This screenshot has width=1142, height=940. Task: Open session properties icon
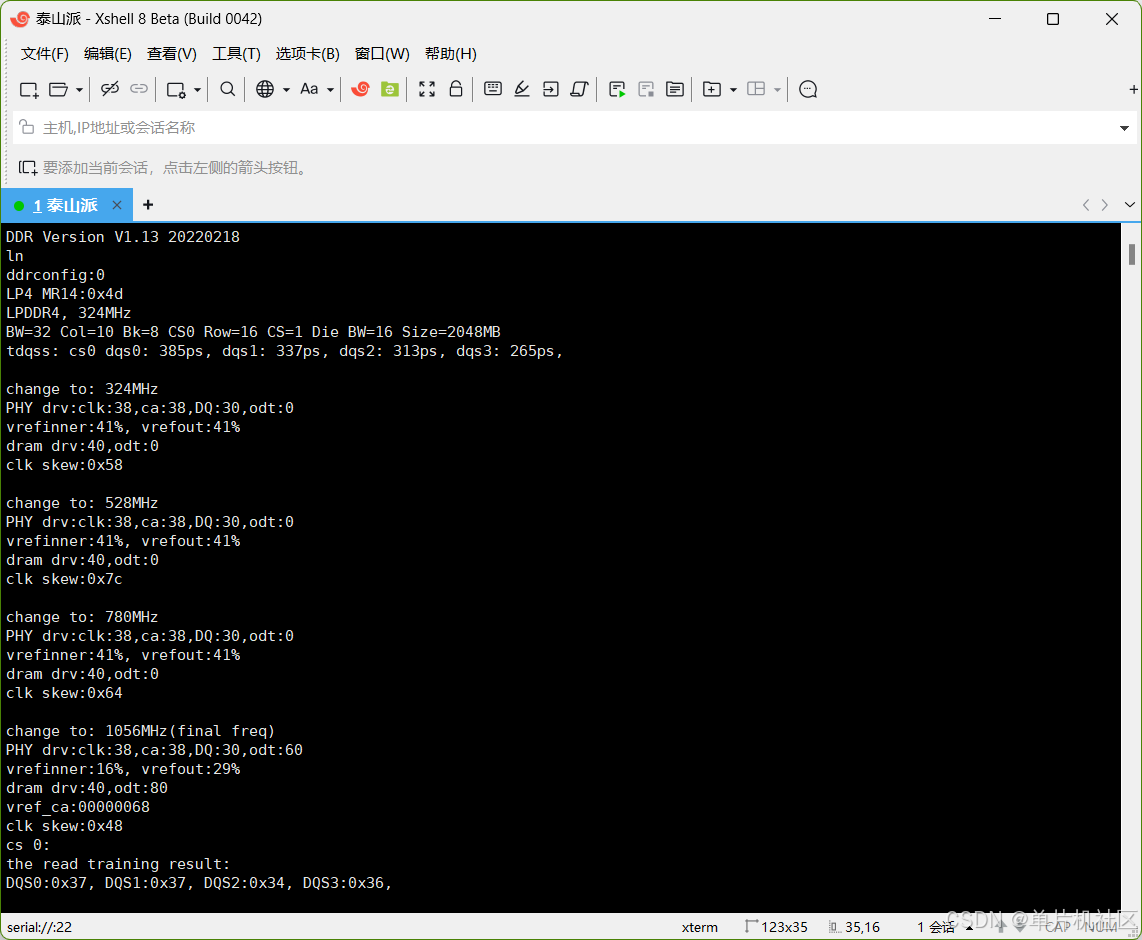176,90
